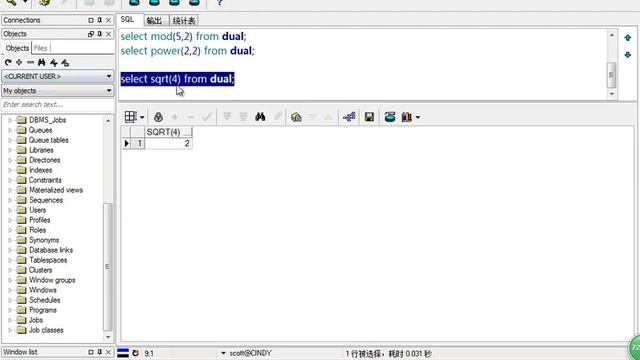
Task: Toggle pin on Window list panel
Action: [100, 352]
